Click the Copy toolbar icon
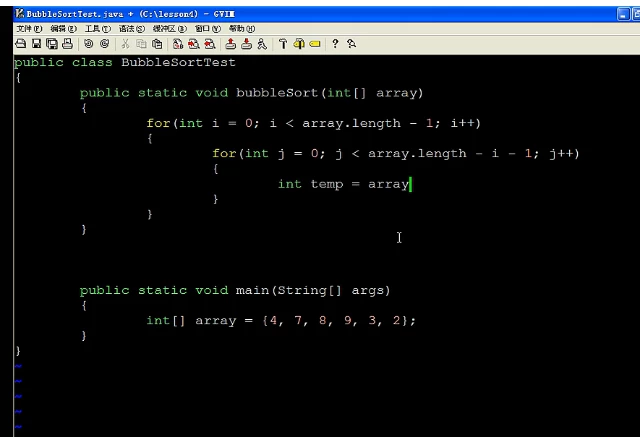The image size is (640, 437). [x=141, y=44]
